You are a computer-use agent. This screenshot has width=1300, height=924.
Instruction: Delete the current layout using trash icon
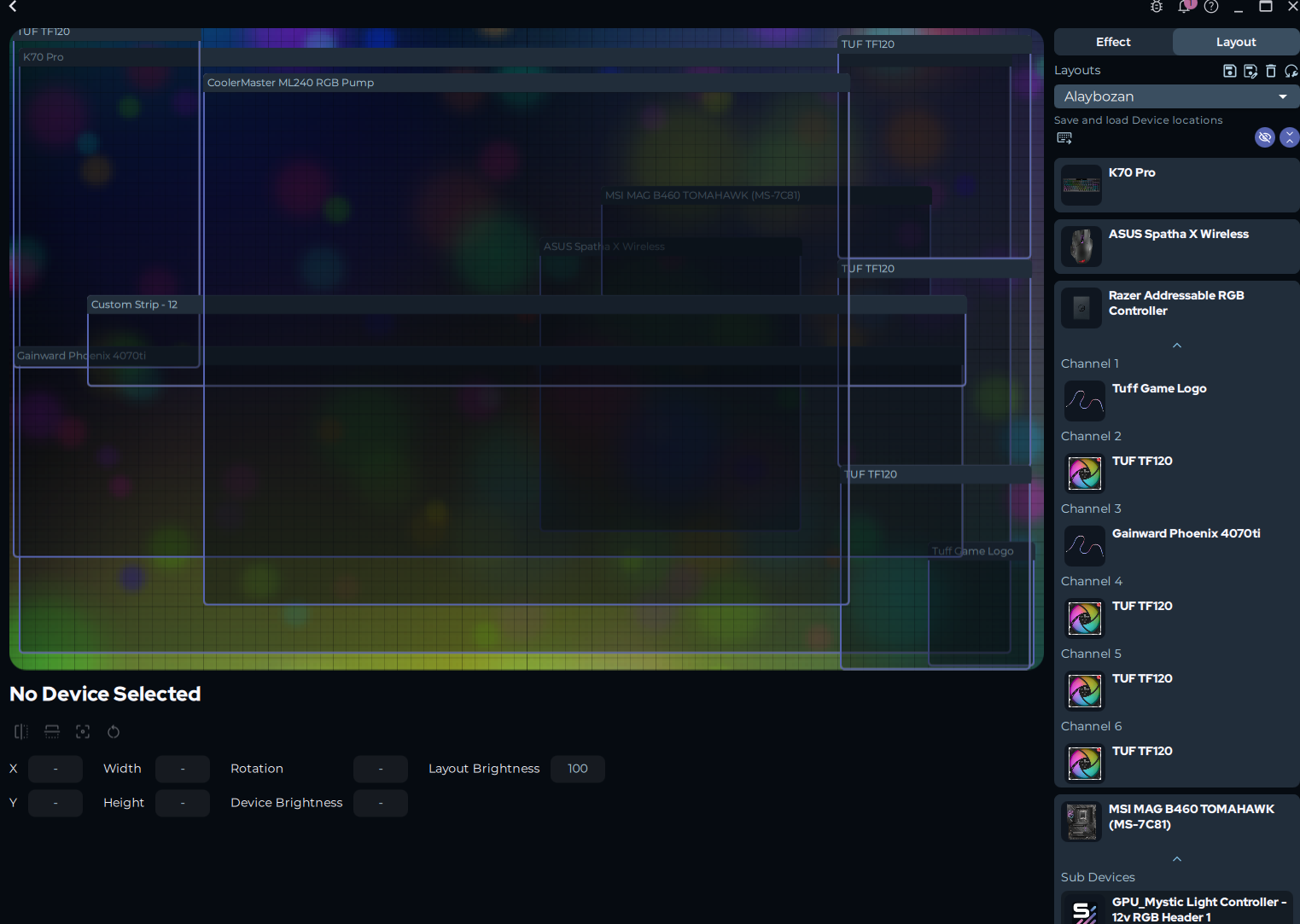tap(1271, 71)
